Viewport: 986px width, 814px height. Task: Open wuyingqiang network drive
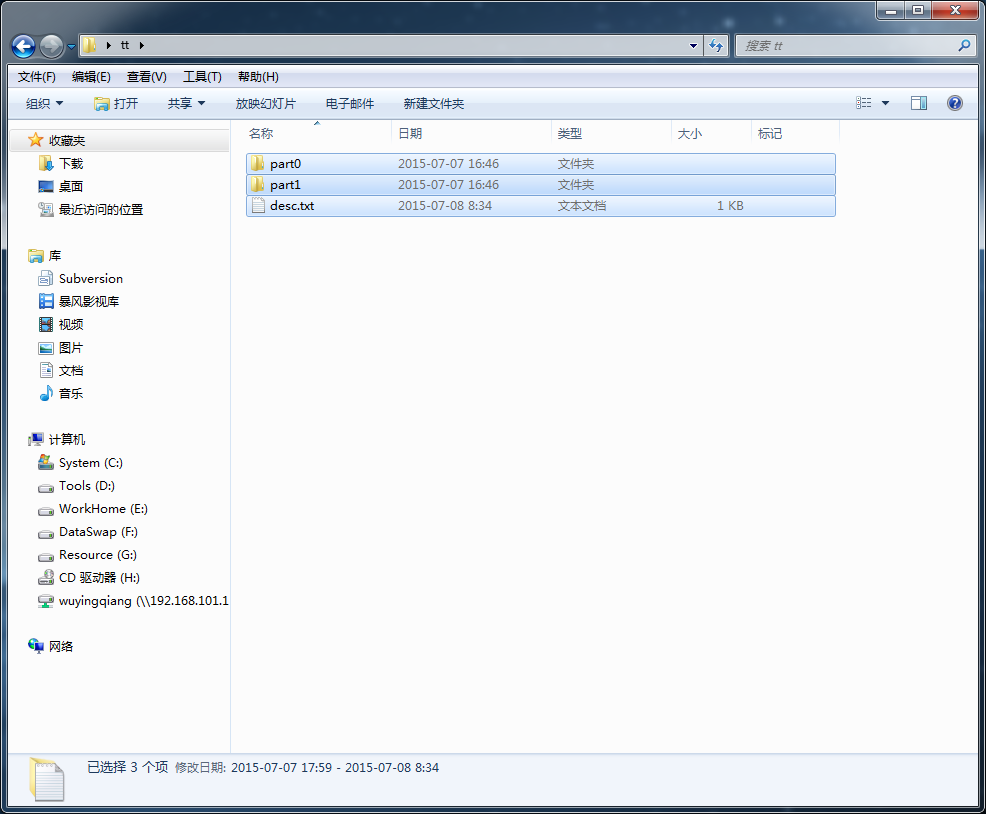click(133, 601)
